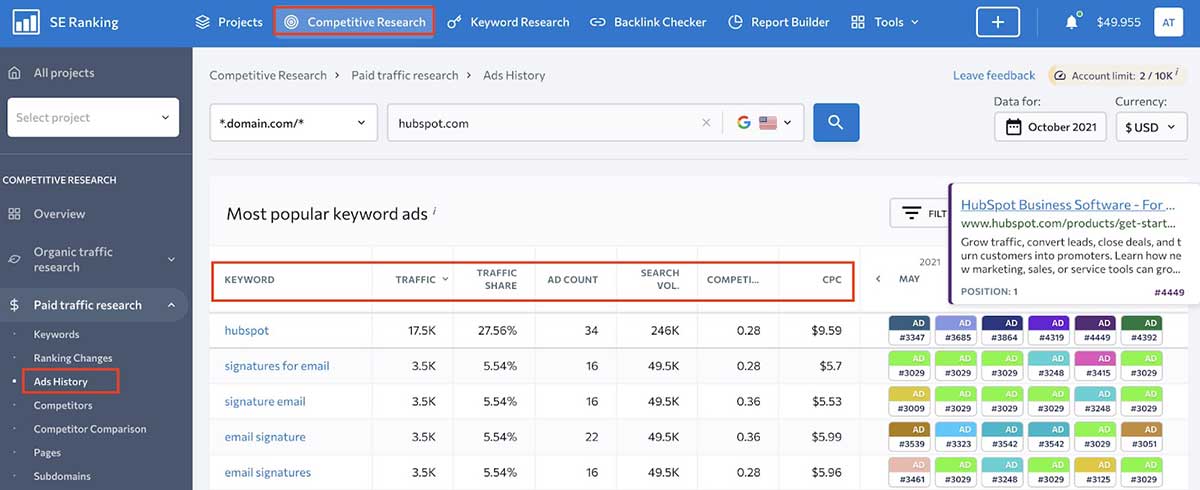Open Keywords under Paid traffic research
This screenshot has width=1200, height=490.
[56, 334]
